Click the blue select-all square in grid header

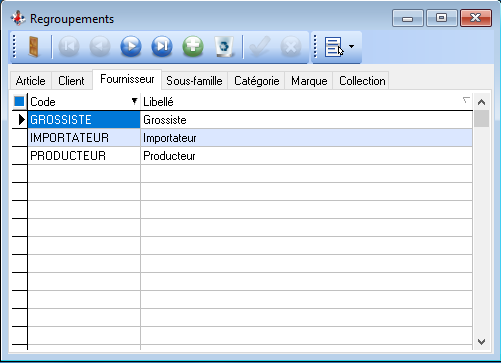(19, 101)
